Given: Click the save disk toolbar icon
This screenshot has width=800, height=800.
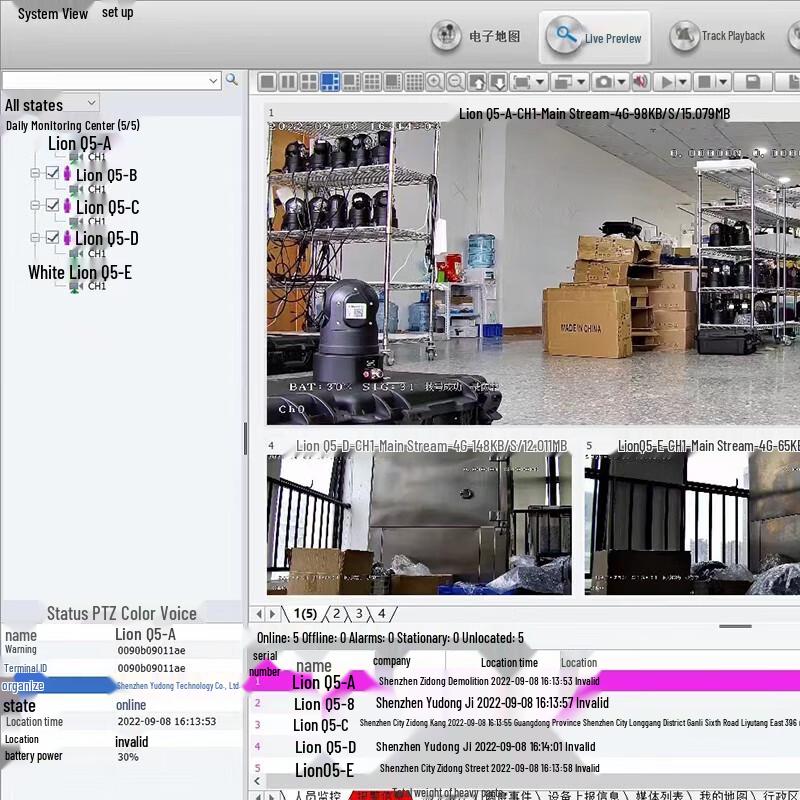Looking at the screenshot, I should [753, 82].
